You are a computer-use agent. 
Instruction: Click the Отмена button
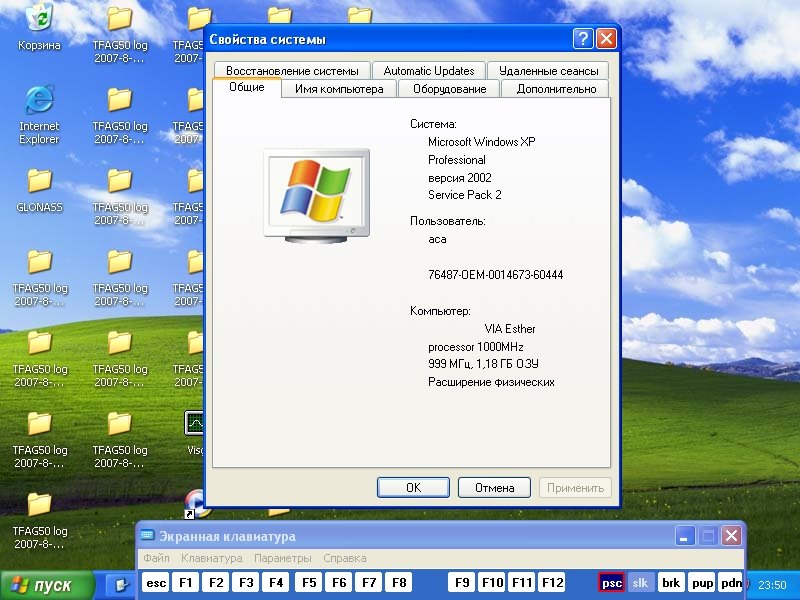tap(494, 487)
